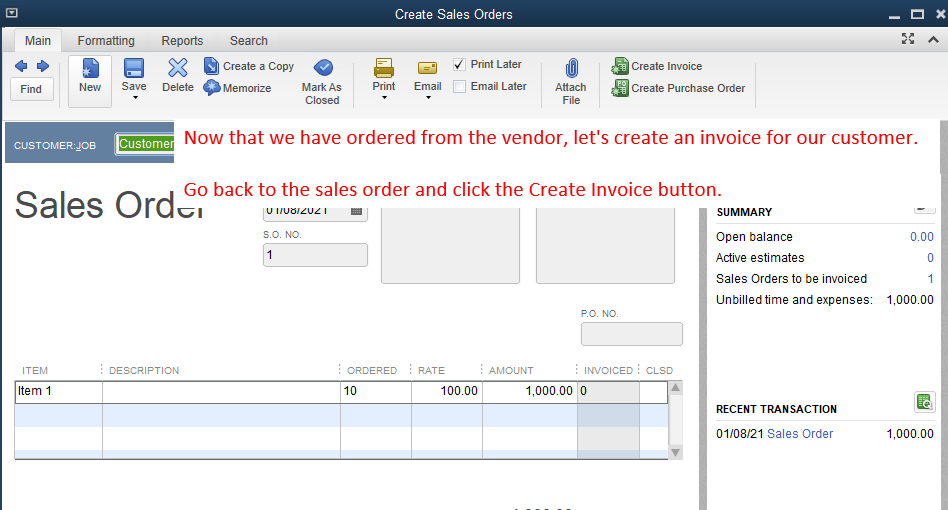Screen dimensions: 948x510
Task: Open the window system menu icon
Action: click(x=11, y=13)
